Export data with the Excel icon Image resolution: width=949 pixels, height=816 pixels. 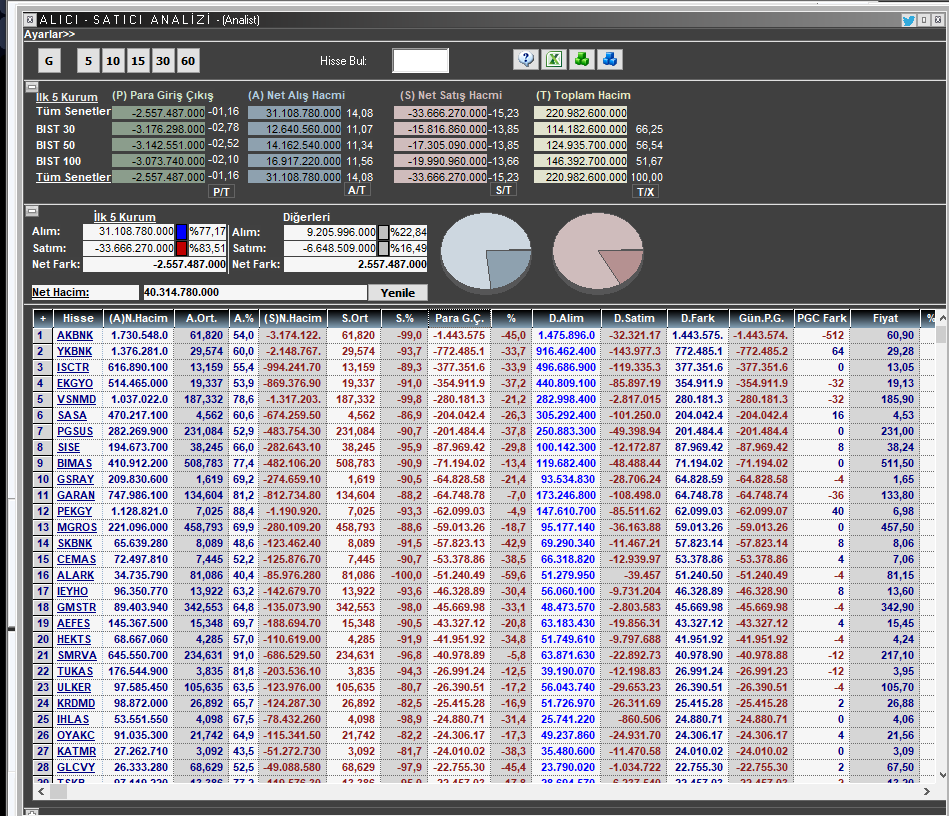pyautogui.click(x=554, y=59)
